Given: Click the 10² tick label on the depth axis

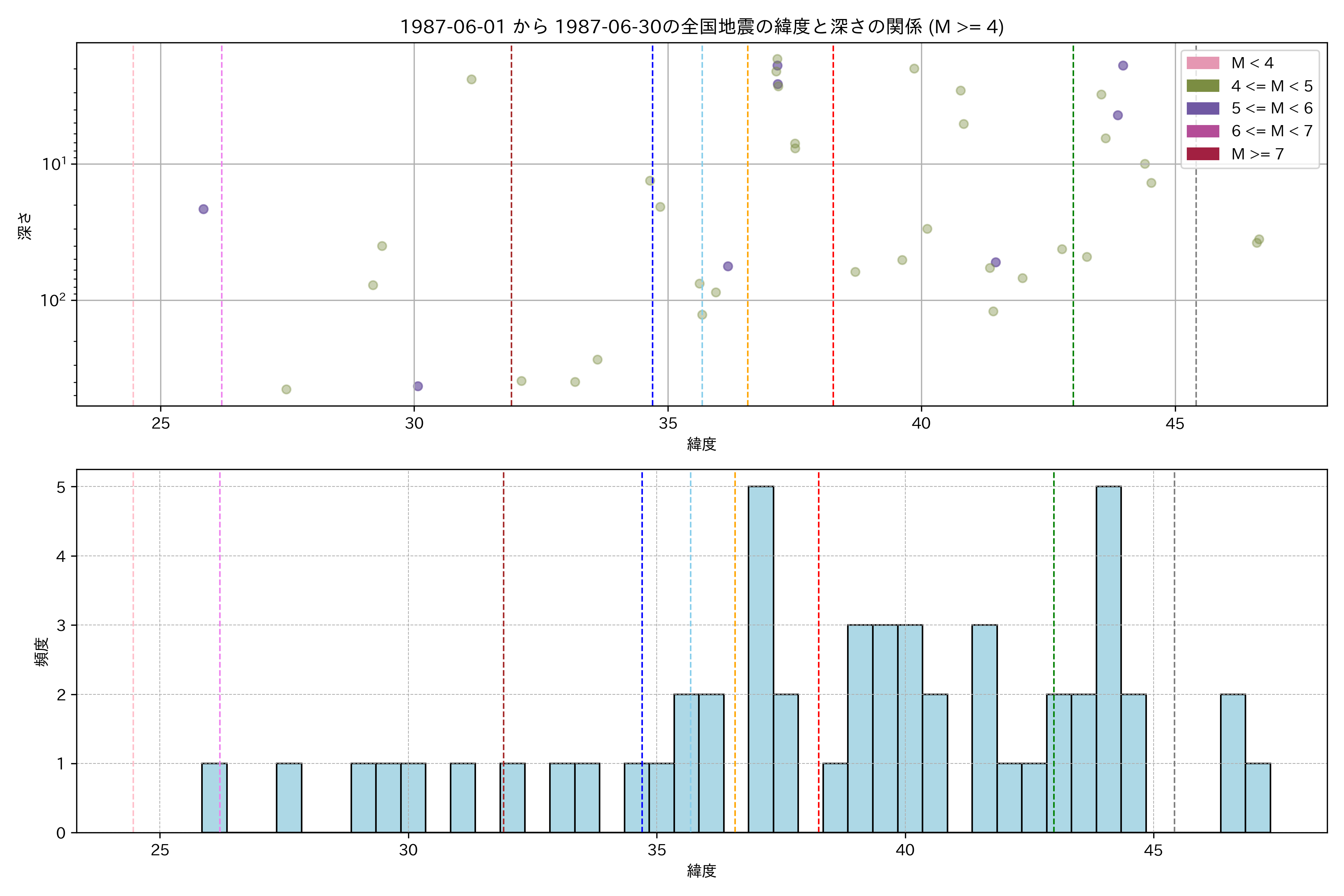Looking at the screenshot, I should [x=53, y=300].
